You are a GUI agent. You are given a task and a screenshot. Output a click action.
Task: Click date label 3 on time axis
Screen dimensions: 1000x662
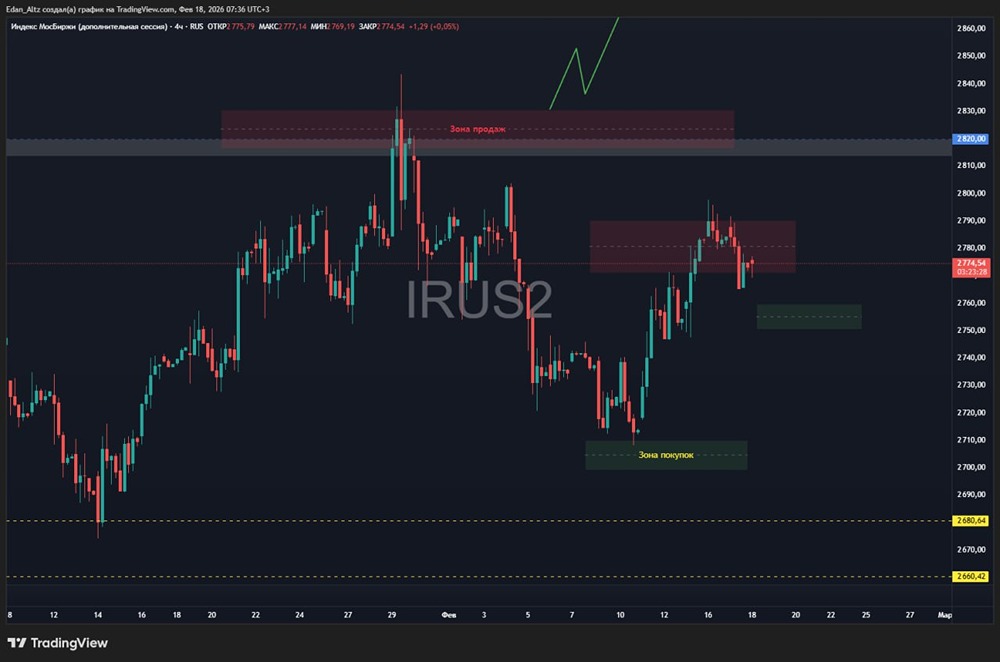pos(484,615)
